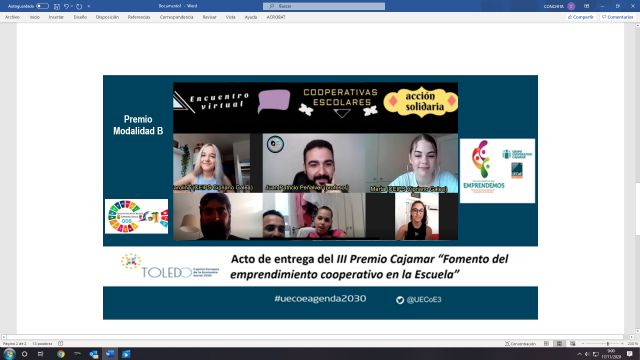Show hidden system tray icons
640x360 pixels.
579,354
